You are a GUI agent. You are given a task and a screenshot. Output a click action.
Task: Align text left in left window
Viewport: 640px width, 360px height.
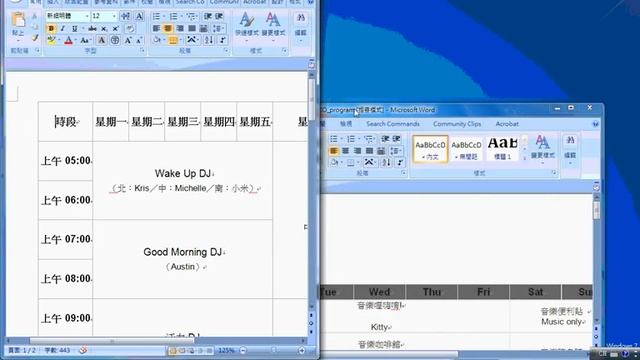(156, 28)
